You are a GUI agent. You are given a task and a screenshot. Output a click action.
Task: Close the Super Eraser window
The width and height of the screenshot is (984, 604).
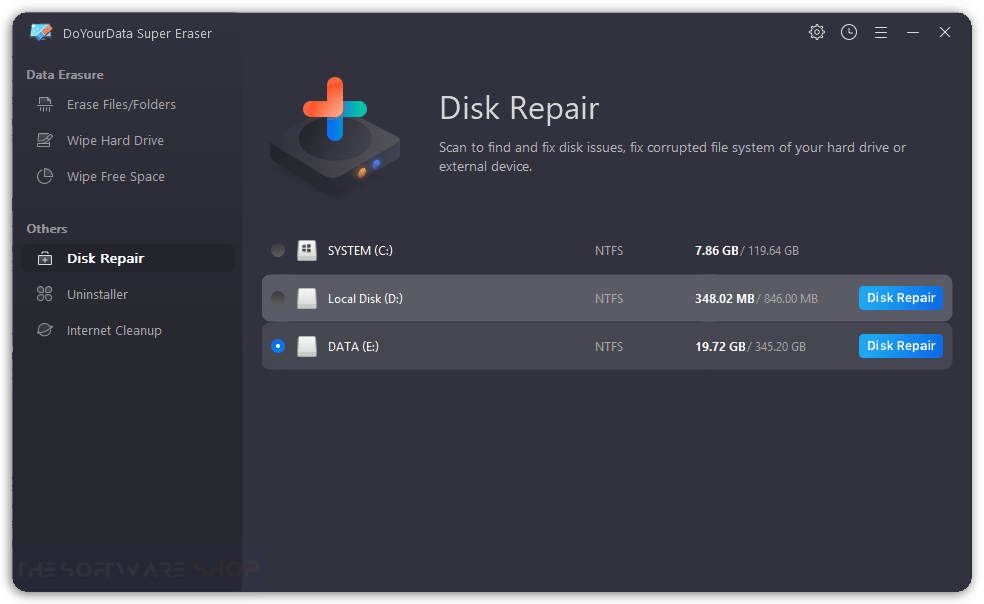point(944,32)
